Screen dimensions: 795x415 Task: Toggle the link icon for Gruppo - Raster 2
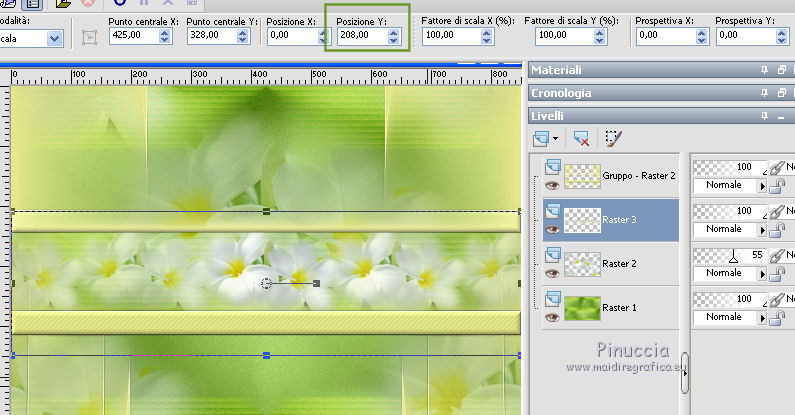point(777,168)
